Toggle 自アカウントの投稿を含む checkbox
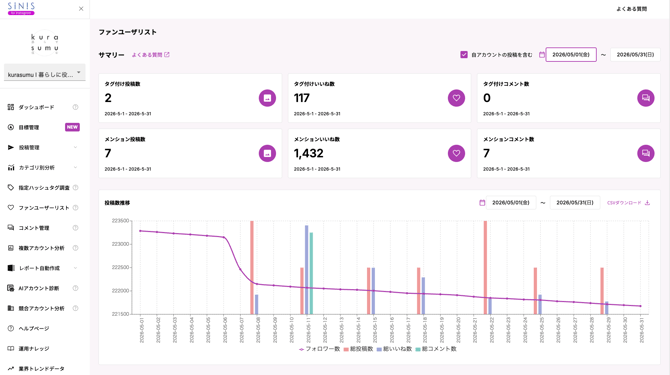Viewport: 670px width, 375px height. tap(464, 55)
